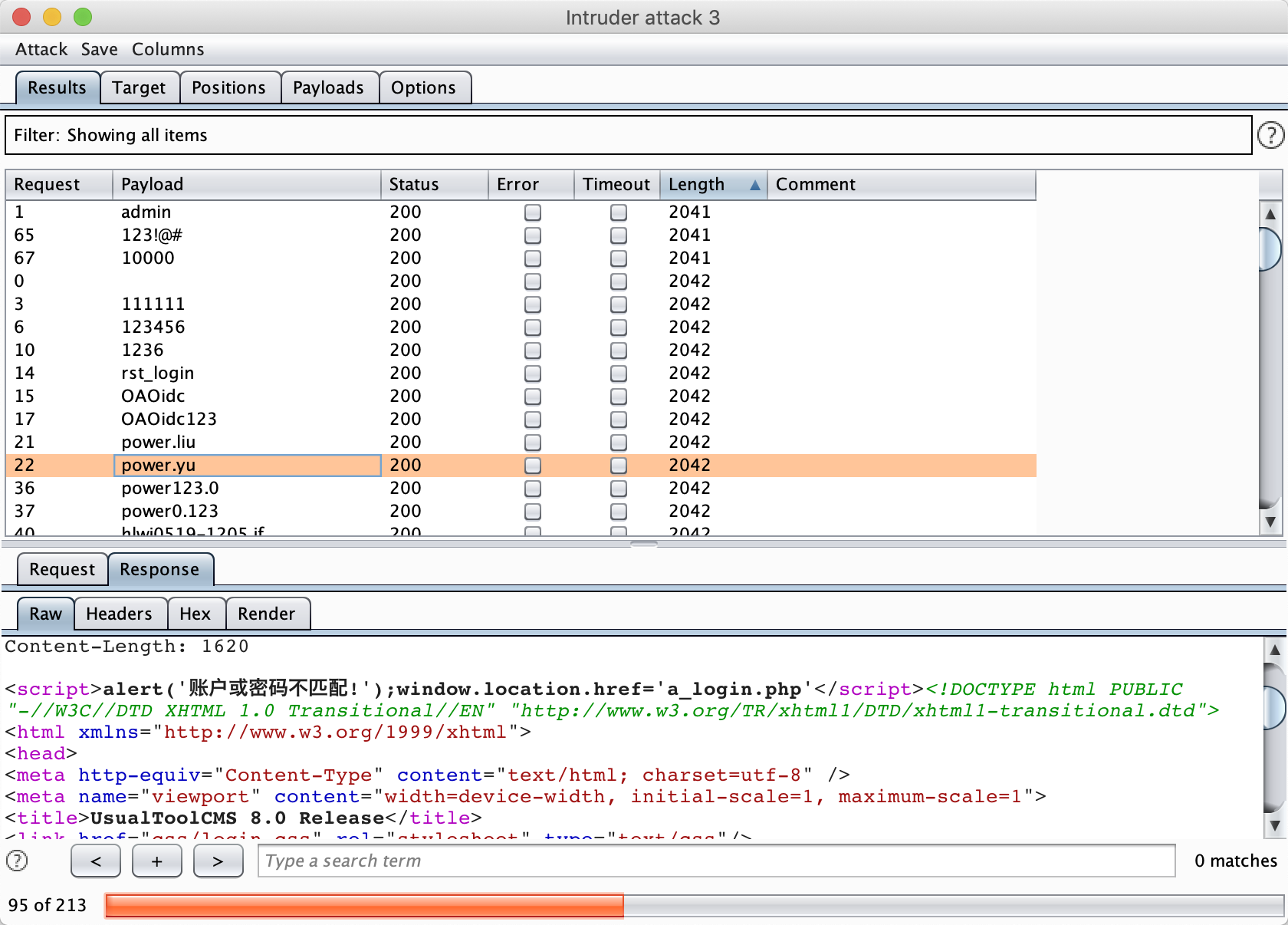Minimize the Intruder attack window
This screenshot has height=925, width=1288.
click(52, 17)
